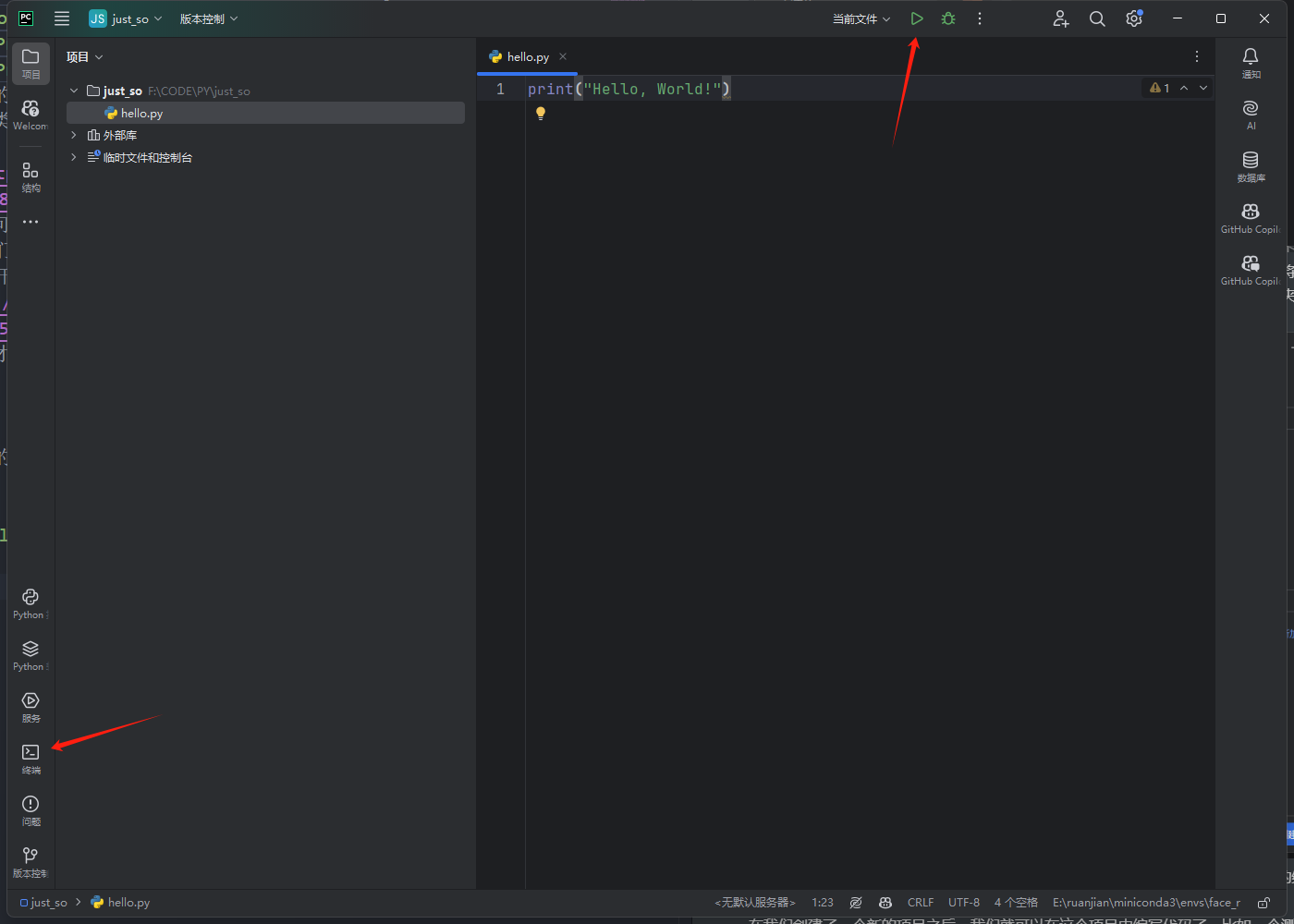Screen dimensions: 1294x924
Task: Open the AI assistant panel
Action: (1251, 114)
